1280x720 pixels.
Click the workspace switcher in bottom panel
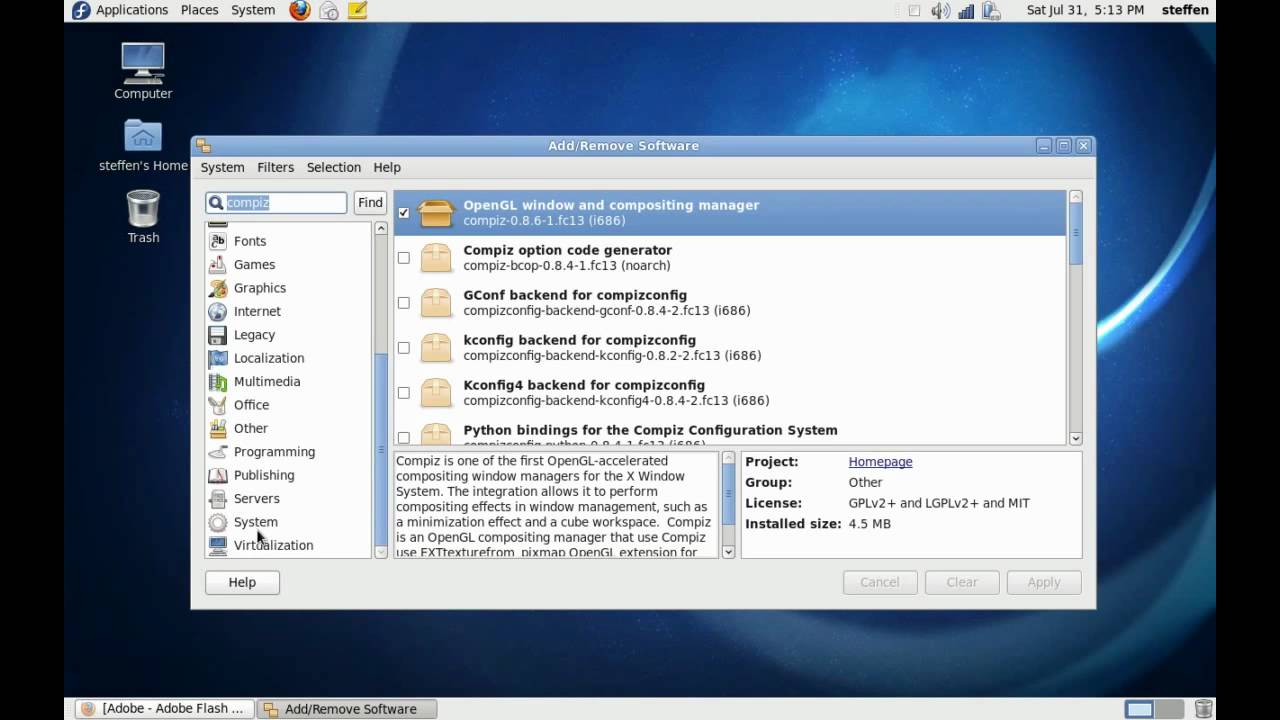pos(1154,709)
